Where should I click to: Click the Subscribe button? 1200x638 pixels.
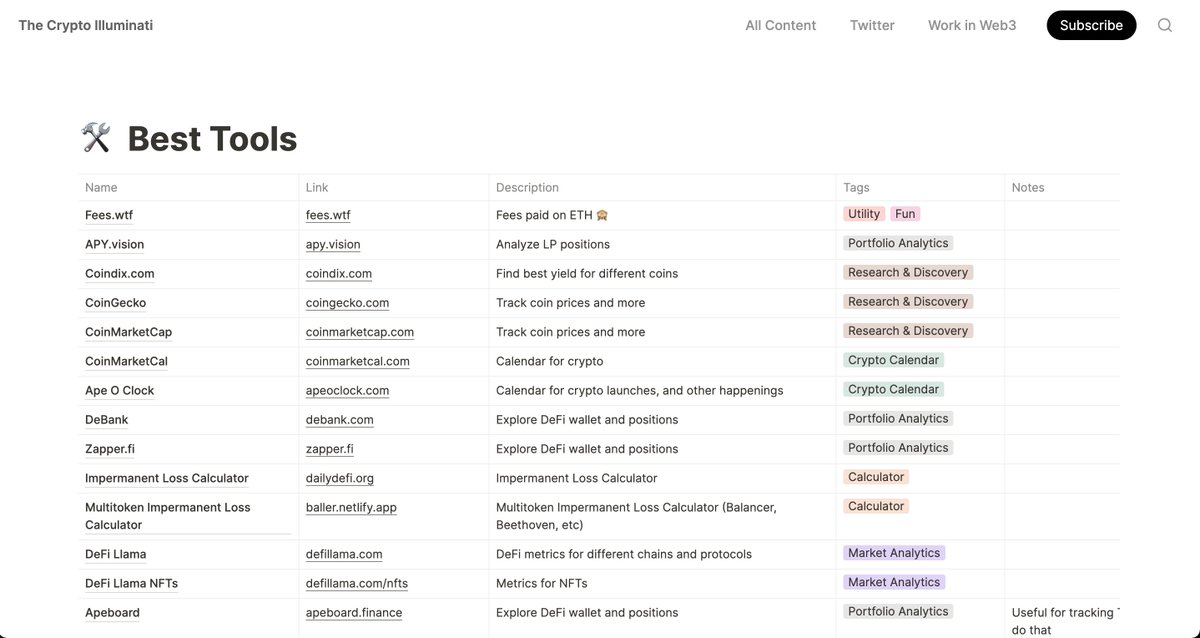(1091, 25)
